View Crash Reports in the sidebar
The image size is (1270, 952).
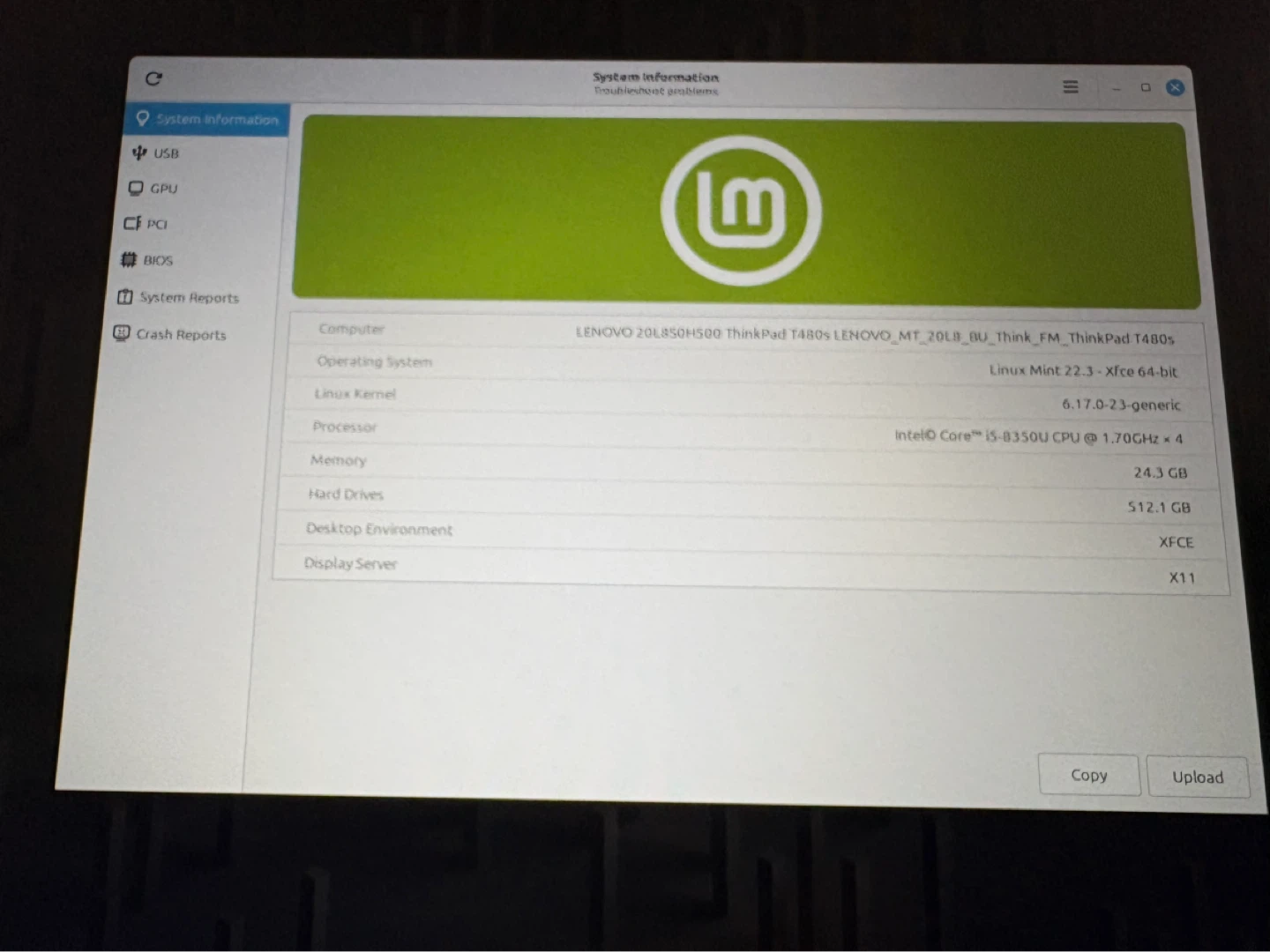tap(170, 334)
